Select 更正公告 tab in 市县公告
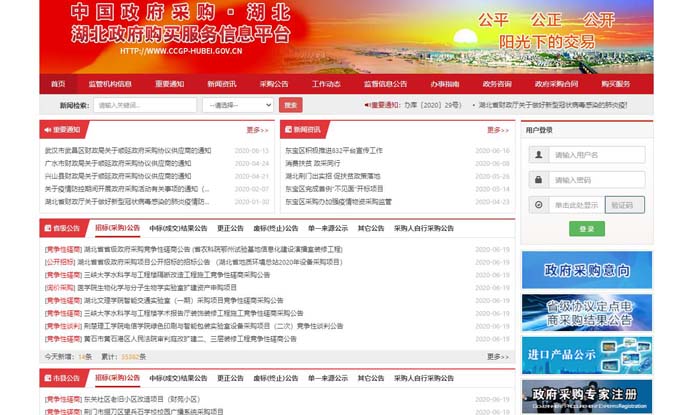690x415 pixels. [230, 378]
